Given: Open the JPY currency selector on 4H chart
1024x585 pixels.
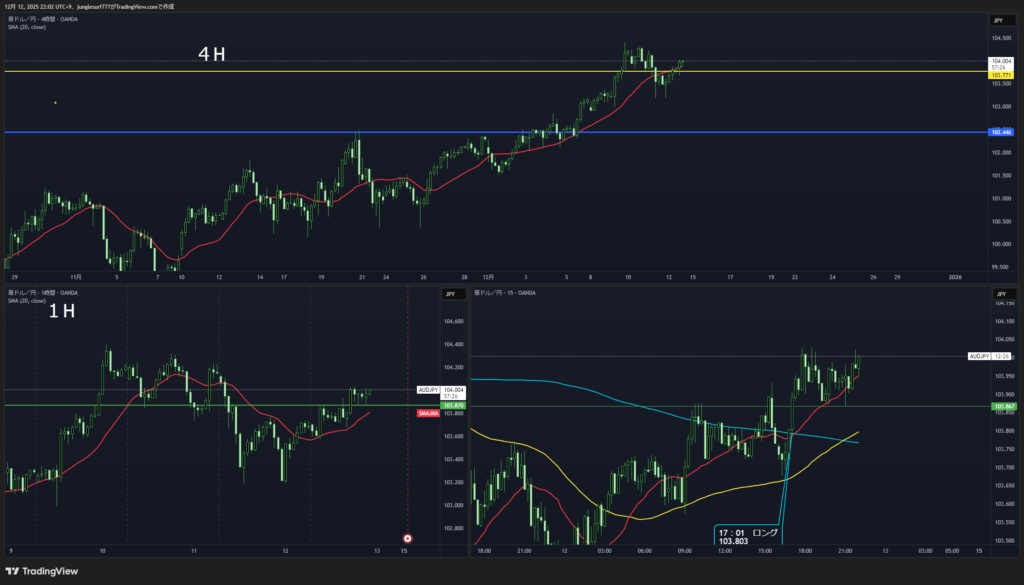Looking at the screenshot, I should 998,20.
